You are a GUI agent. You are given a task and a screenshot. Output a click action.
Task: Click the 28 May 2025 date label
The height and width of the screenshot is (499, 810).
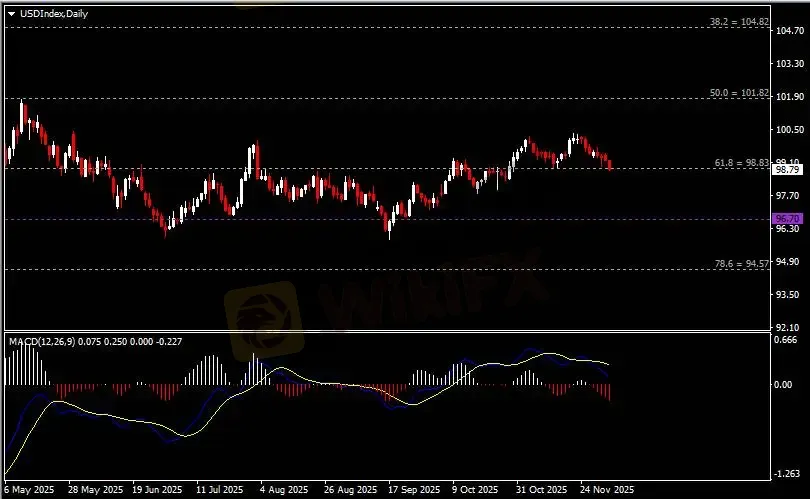pyautogui.click(x=96, y=490)
